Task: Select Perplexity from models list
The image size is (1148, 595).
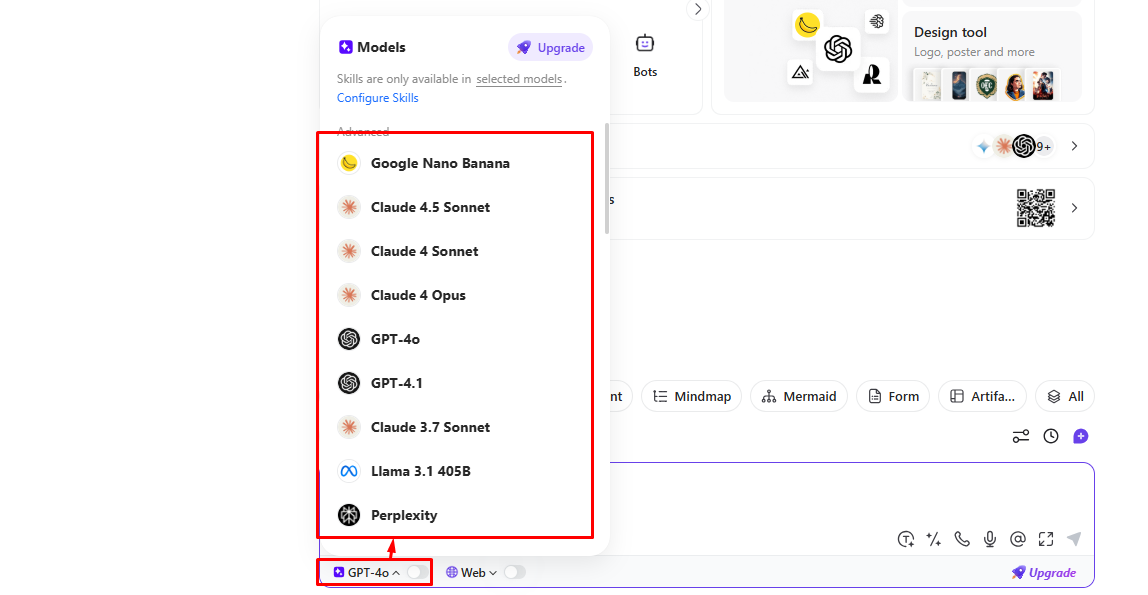Action: (x=404, y=515)
